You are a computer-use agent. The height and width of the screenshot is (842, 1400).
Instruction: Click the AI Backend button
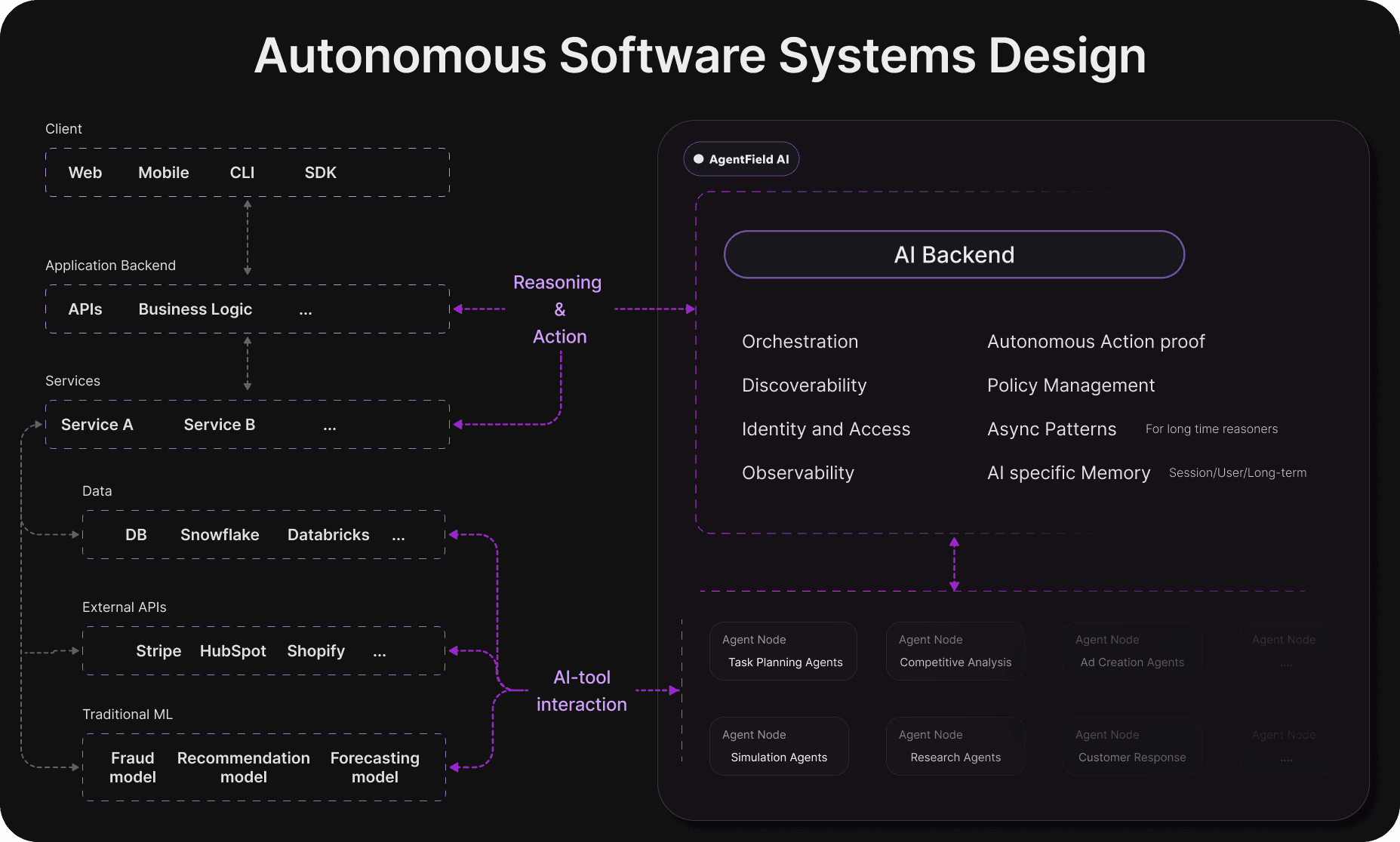pyautogui.click(x=954, y=254)
